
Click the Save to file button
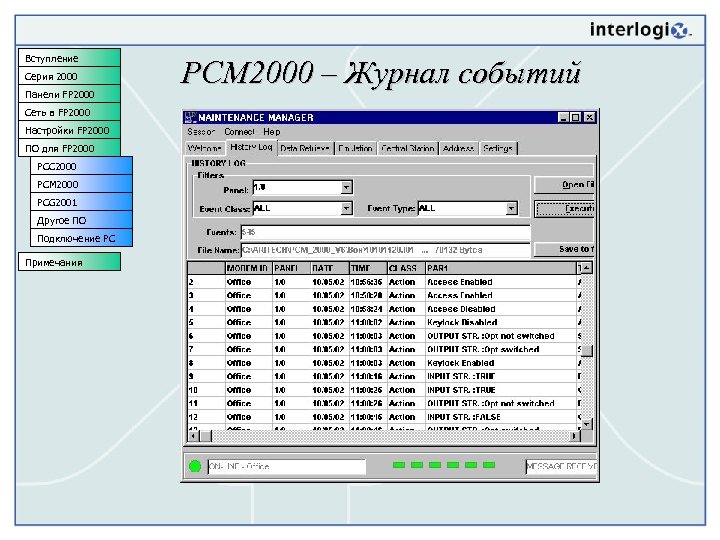(564, 249)
